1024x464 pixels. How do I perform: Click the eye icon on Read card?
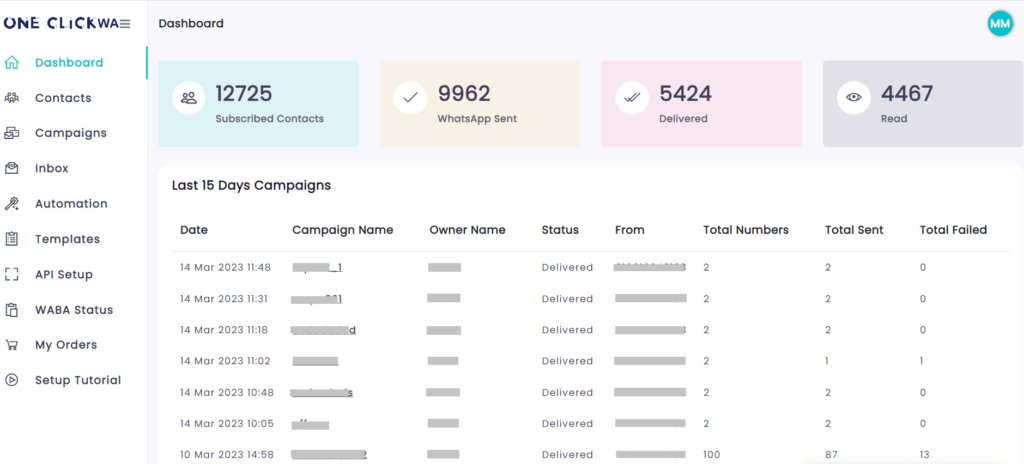[x=853, y=98]
